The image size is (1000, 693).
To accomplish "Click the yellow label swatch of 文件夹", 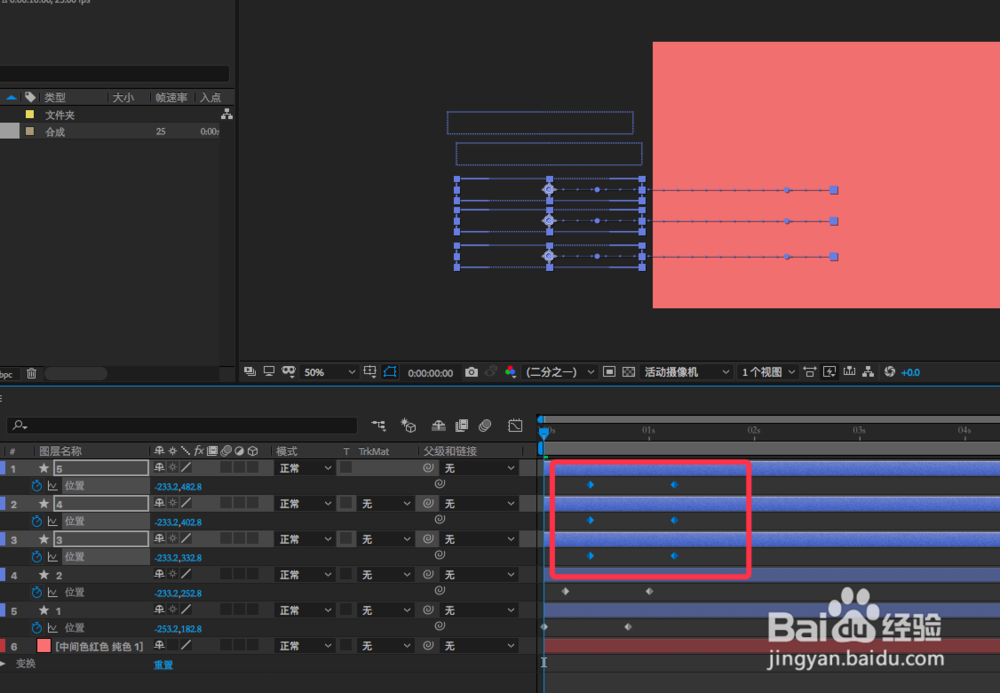I will coord(29,114).
